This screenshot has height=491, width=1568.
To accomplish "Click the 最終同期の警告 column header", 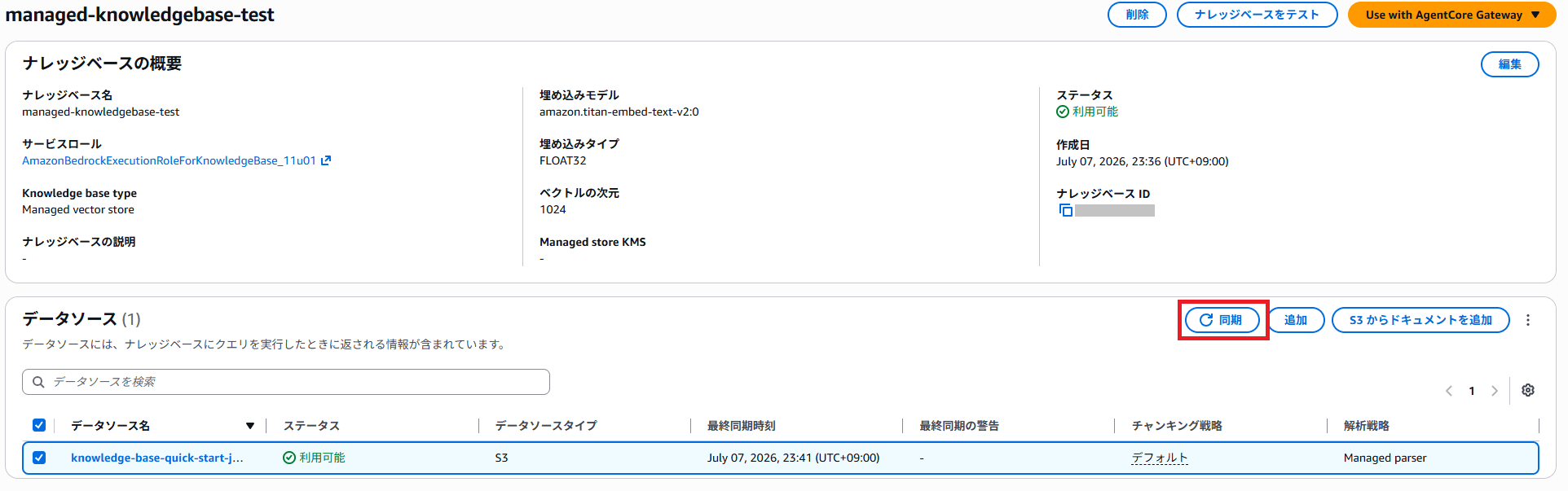I will click(959, 426).
